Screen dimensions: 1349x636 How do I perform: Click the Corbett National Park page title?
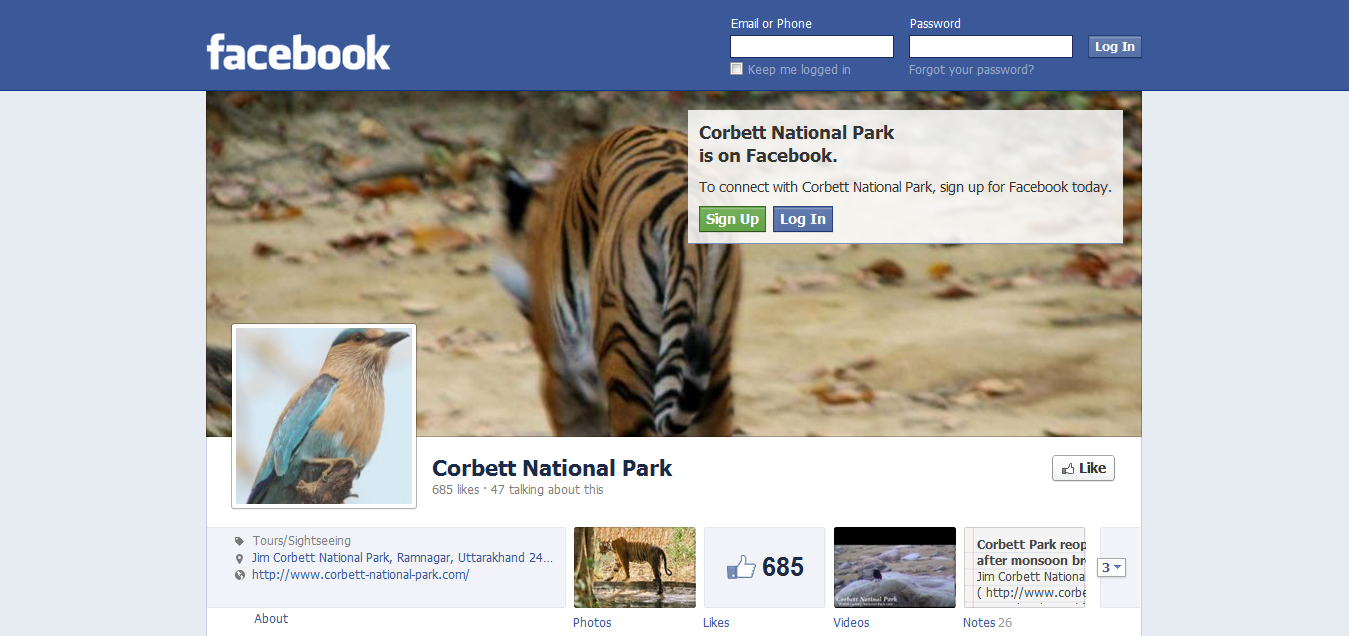pos(552,468)
